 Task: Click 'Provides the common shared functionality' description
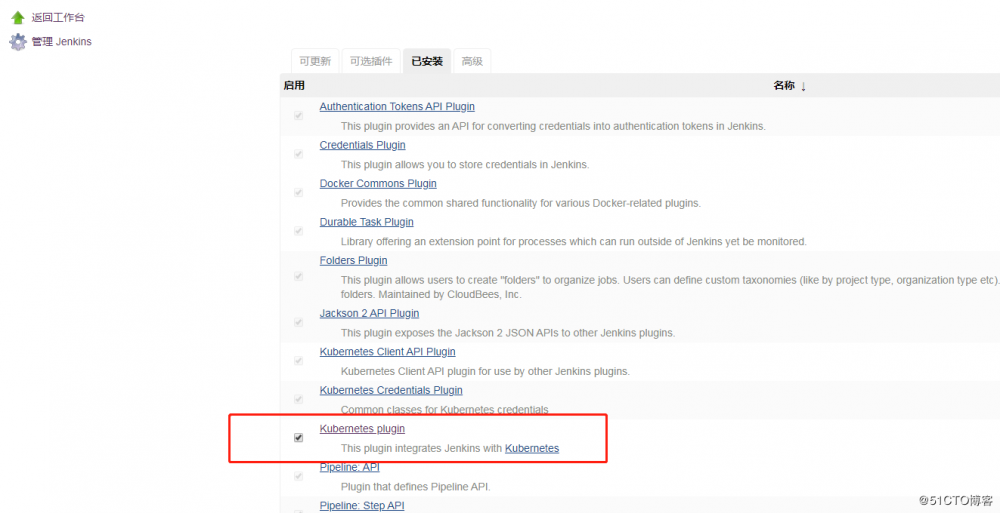520,203
